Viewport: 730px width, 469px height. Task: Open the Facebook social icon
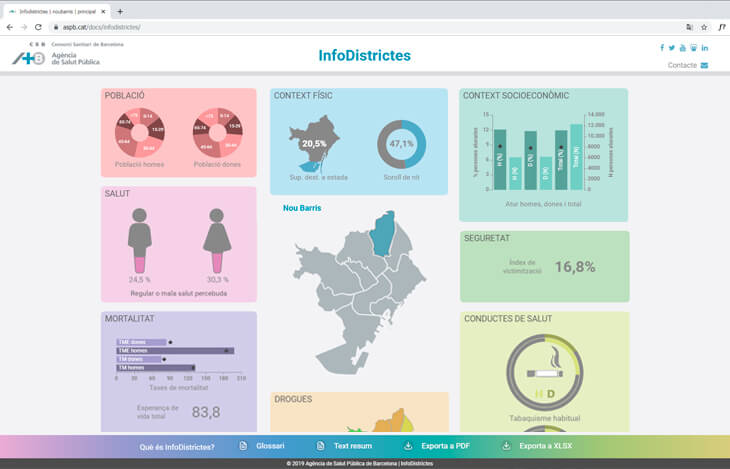coord(661,48)
